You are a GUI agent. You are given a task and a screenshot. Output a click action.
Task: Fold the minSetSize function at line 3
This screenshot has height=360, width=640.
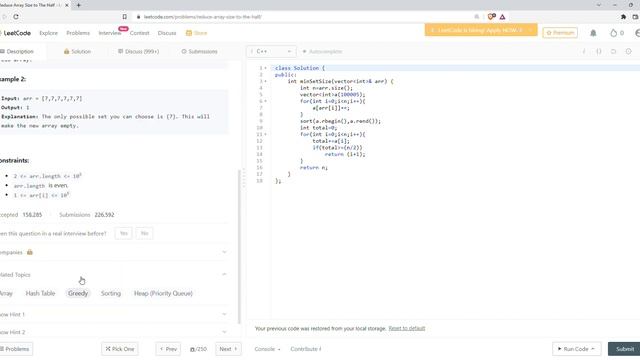[265, 81]
